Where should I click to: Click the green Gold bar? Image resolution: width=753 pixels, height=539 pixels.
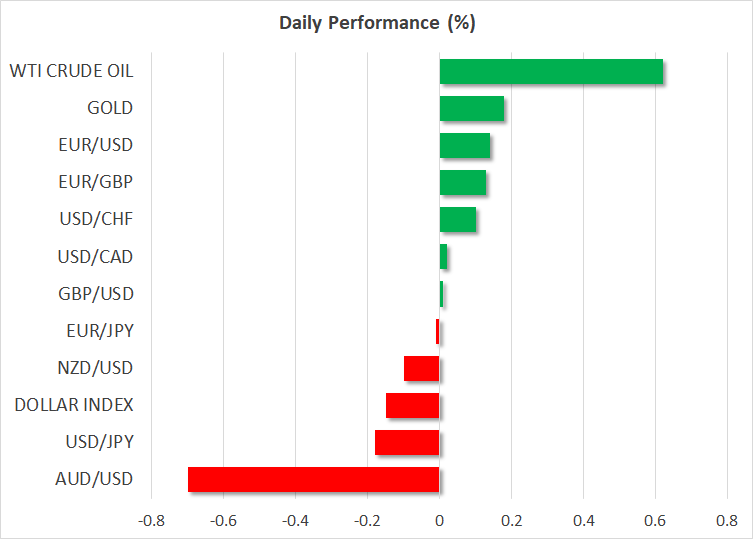(x=471, y=108)
